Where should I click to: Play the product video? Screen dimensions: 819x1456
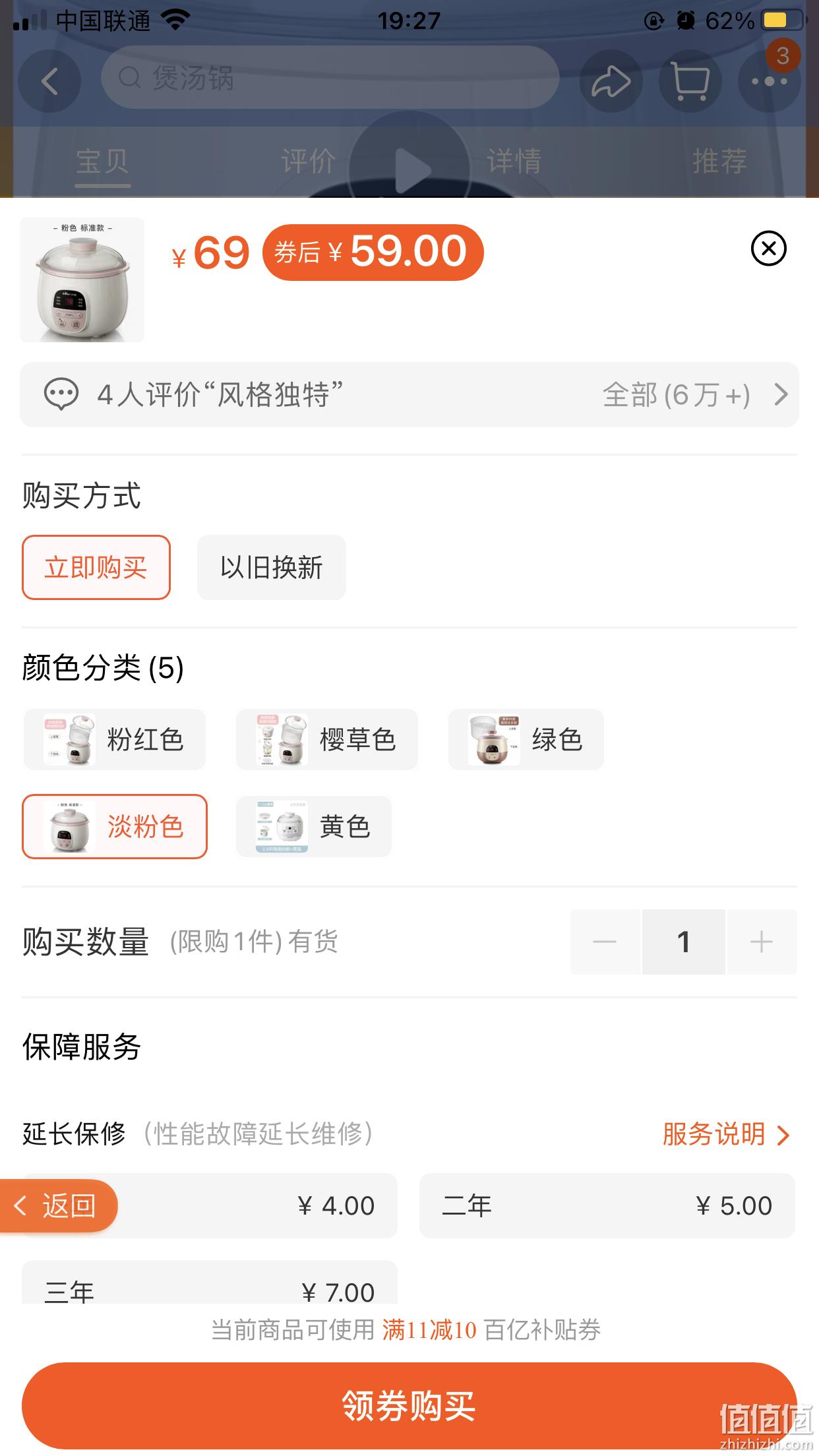click(409, 169)
